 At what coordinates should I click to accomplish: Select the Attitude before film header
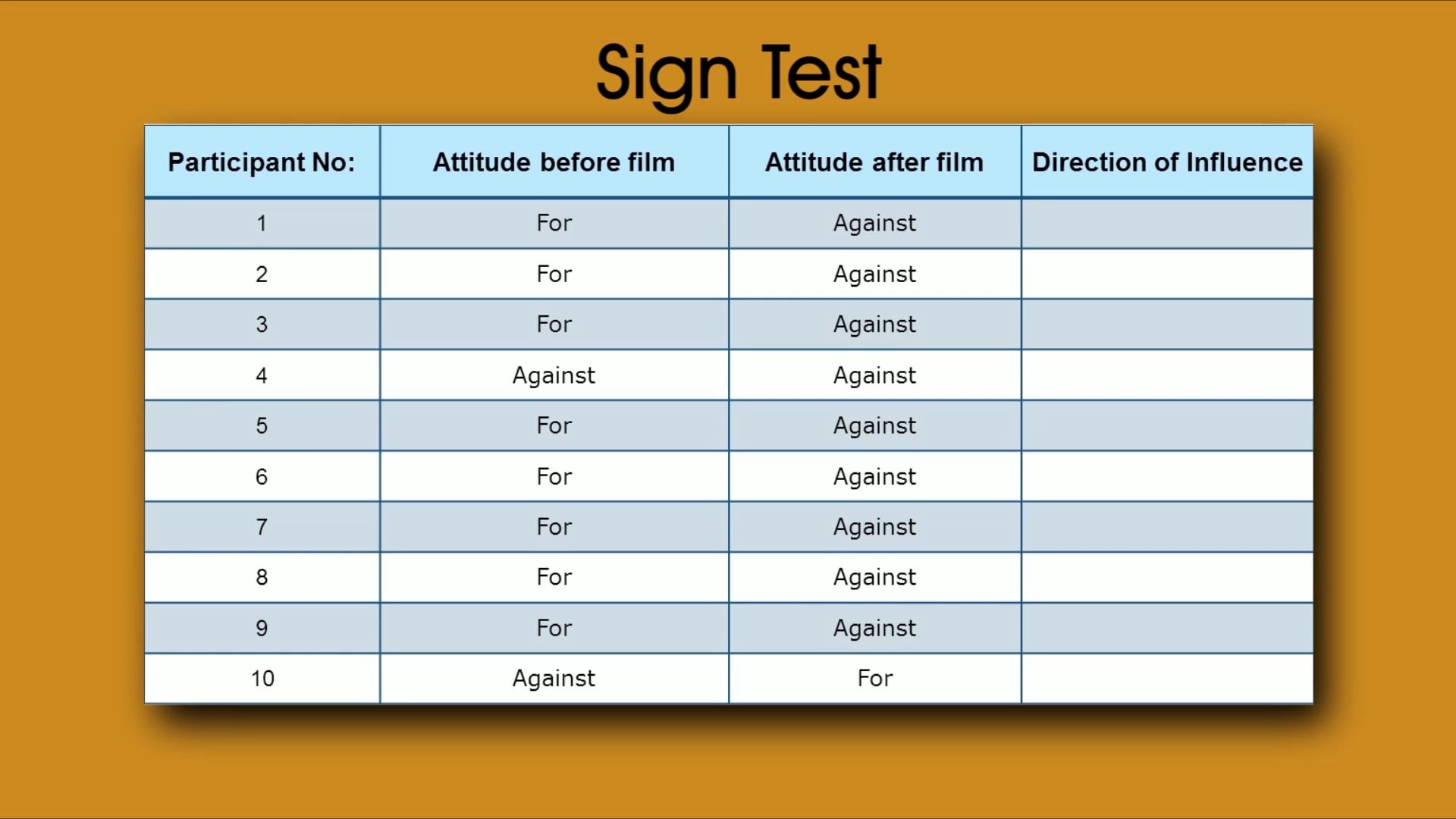[x=553, y=162]
